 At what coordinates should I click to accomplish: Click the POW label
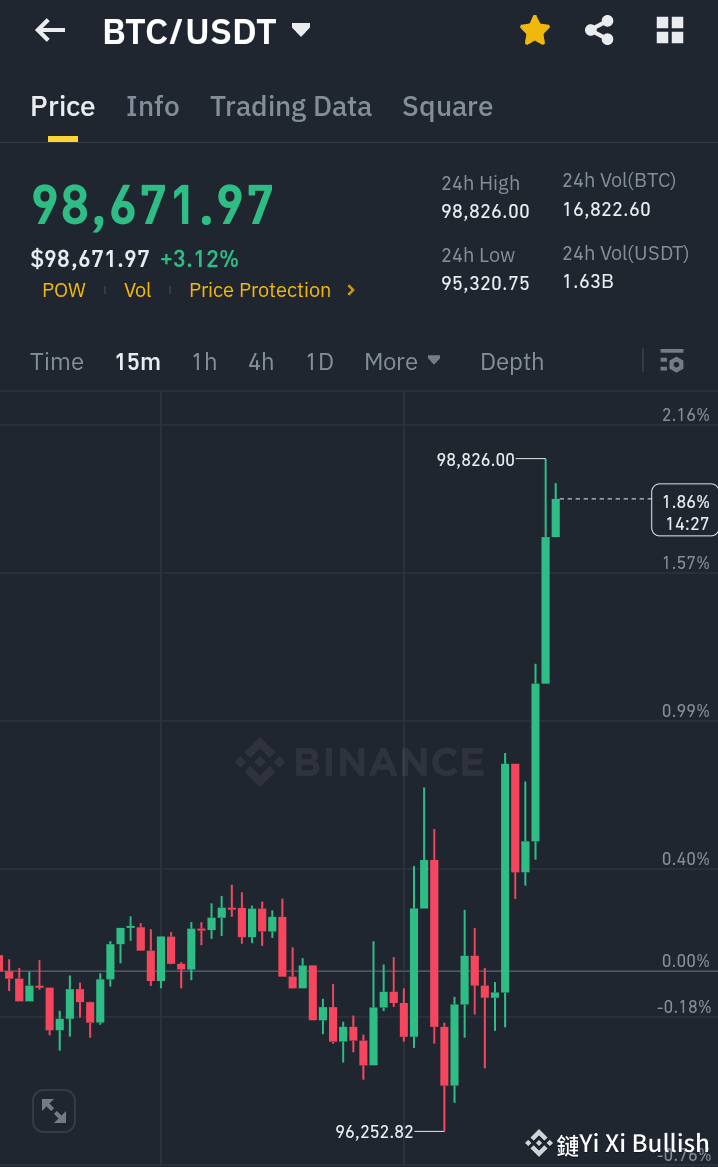coord(63,290)
